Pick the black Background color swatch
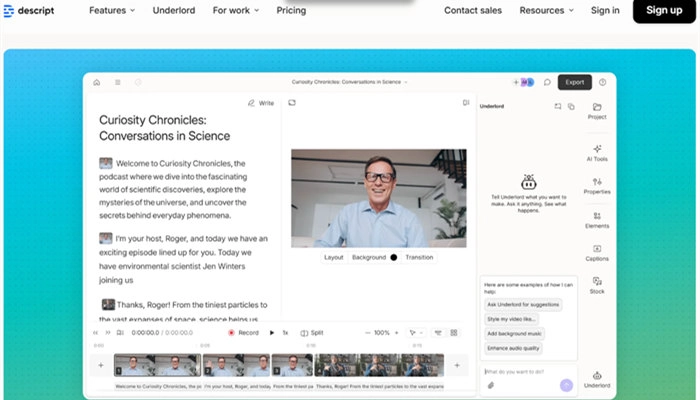This screenshot has width=700, height=400. 393,257
